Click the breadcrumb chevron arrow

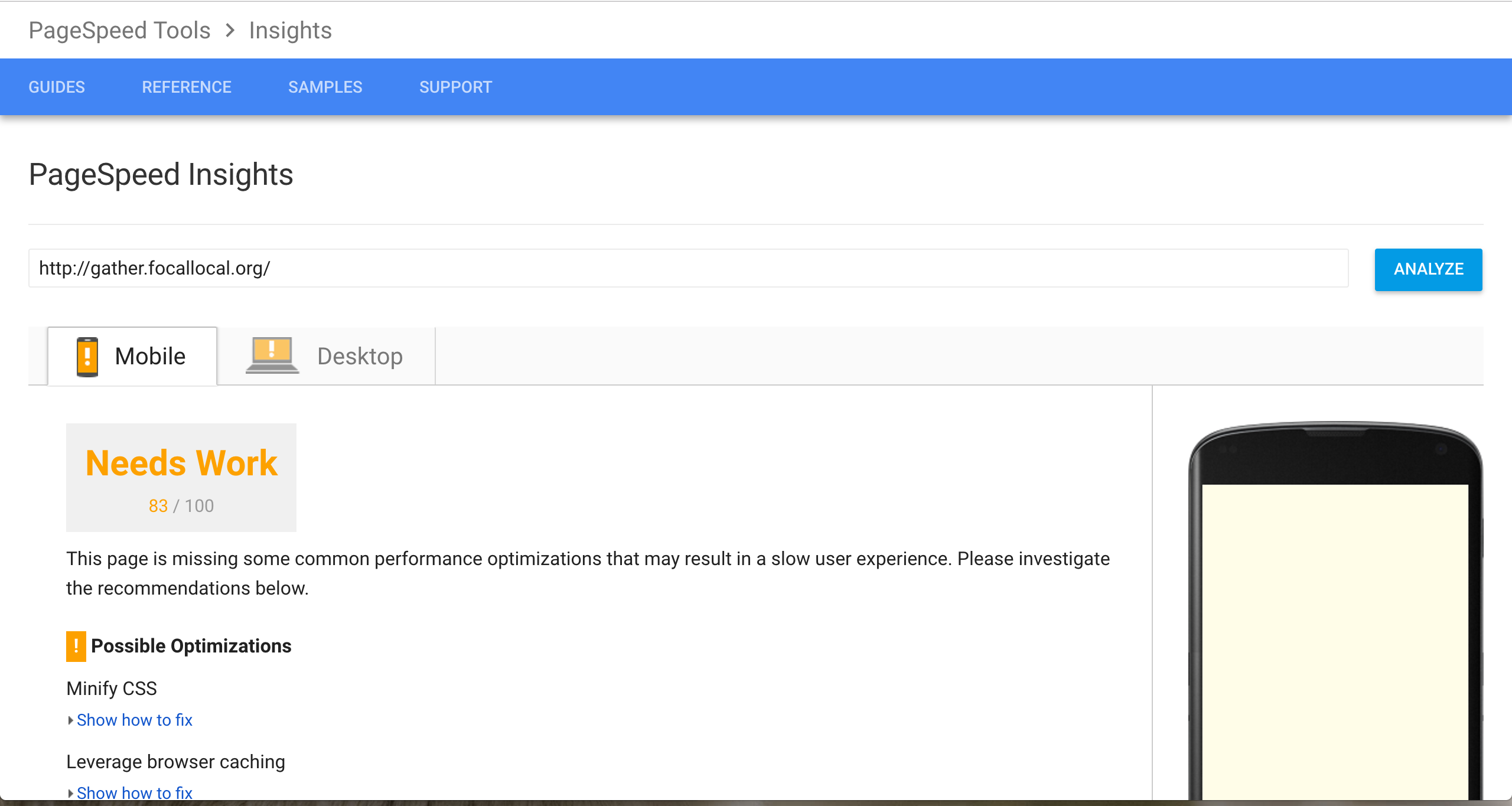(x=230, y=30)
